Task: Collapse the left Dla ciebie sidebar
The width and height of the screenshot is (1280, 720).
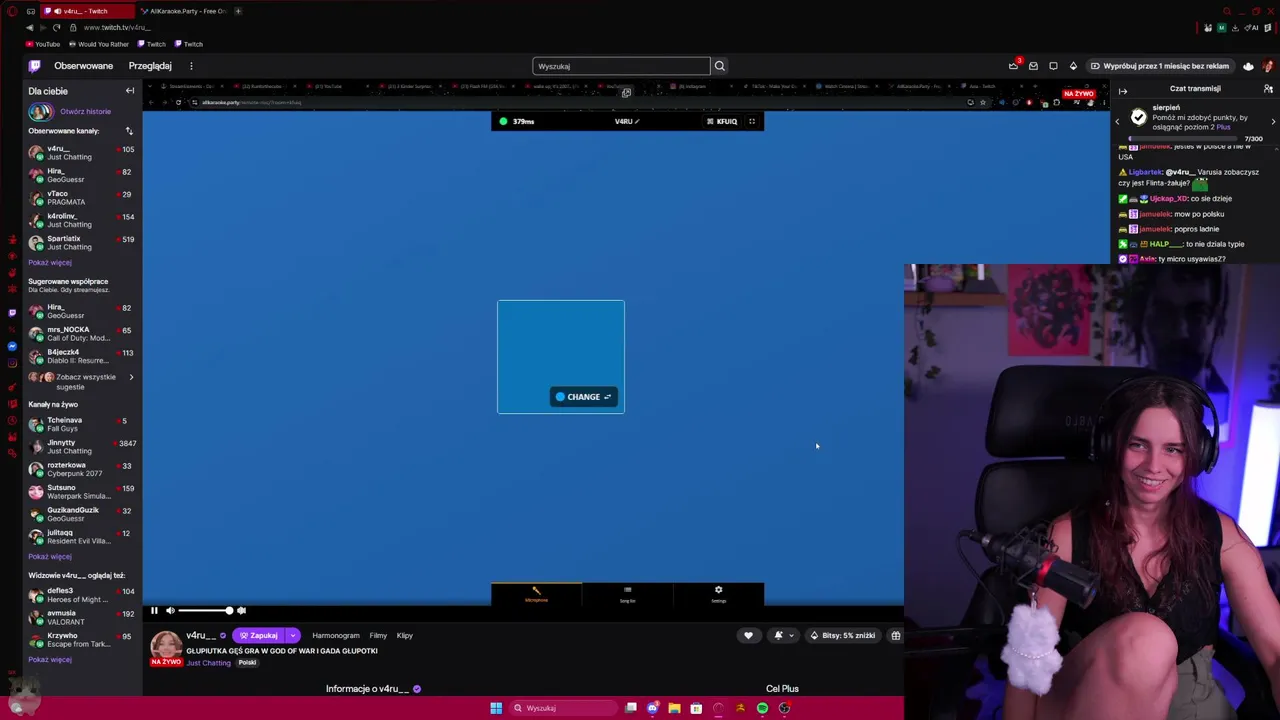Action: pos(129,91)
